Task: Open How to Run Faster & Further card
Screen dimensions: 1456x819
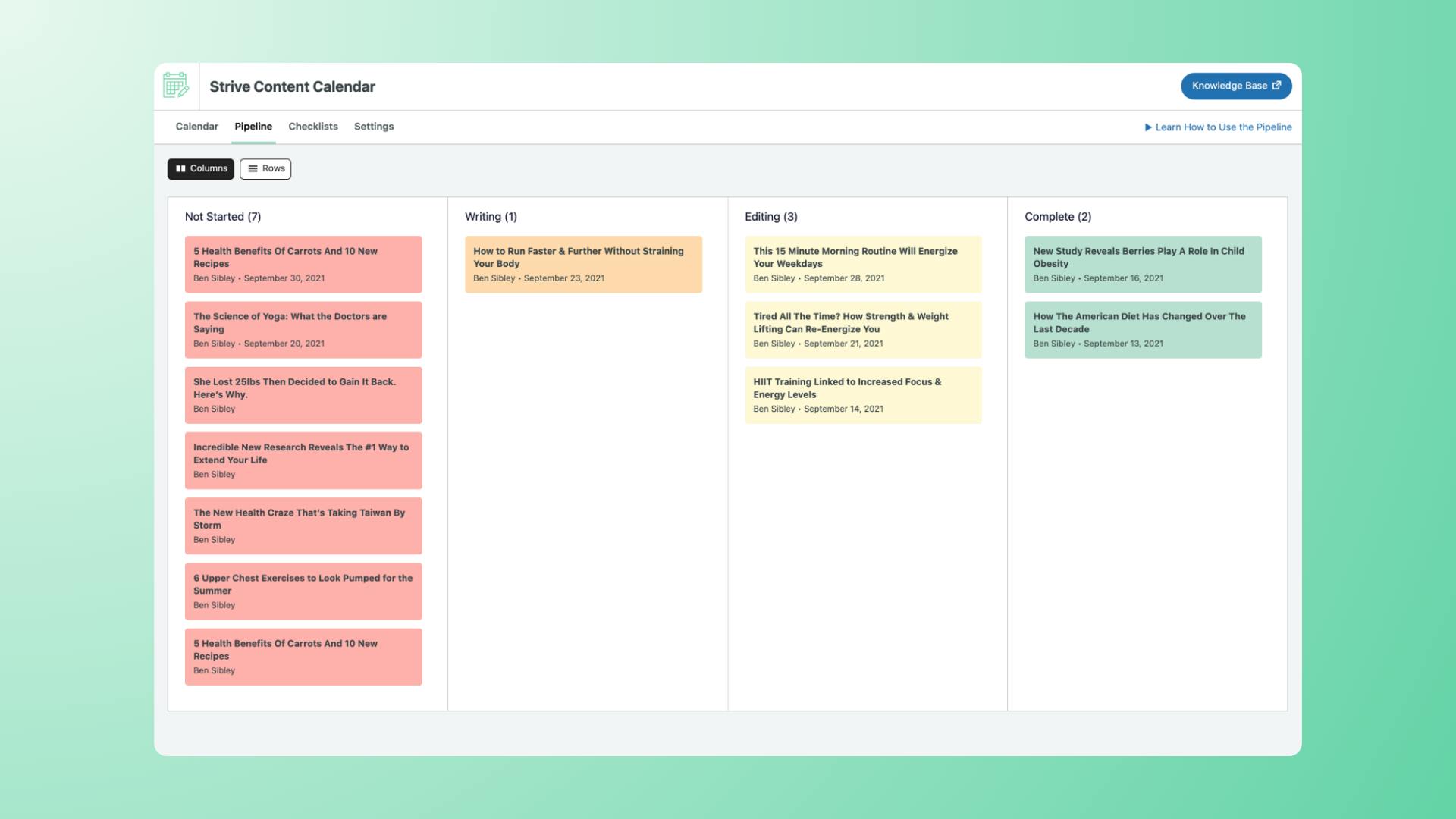Action: pos(583,264)
